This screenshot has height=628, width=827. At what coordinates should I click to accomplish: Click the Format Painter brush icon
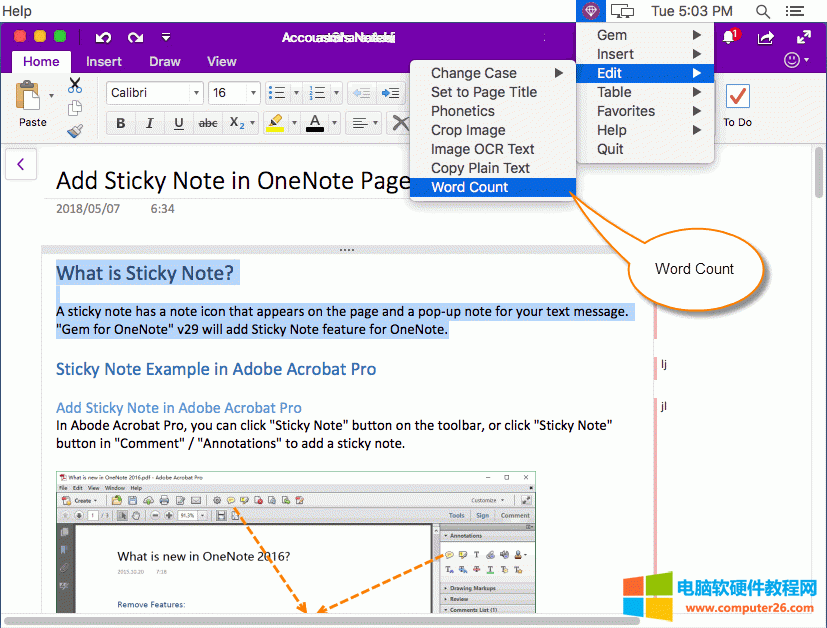[75, 130]
